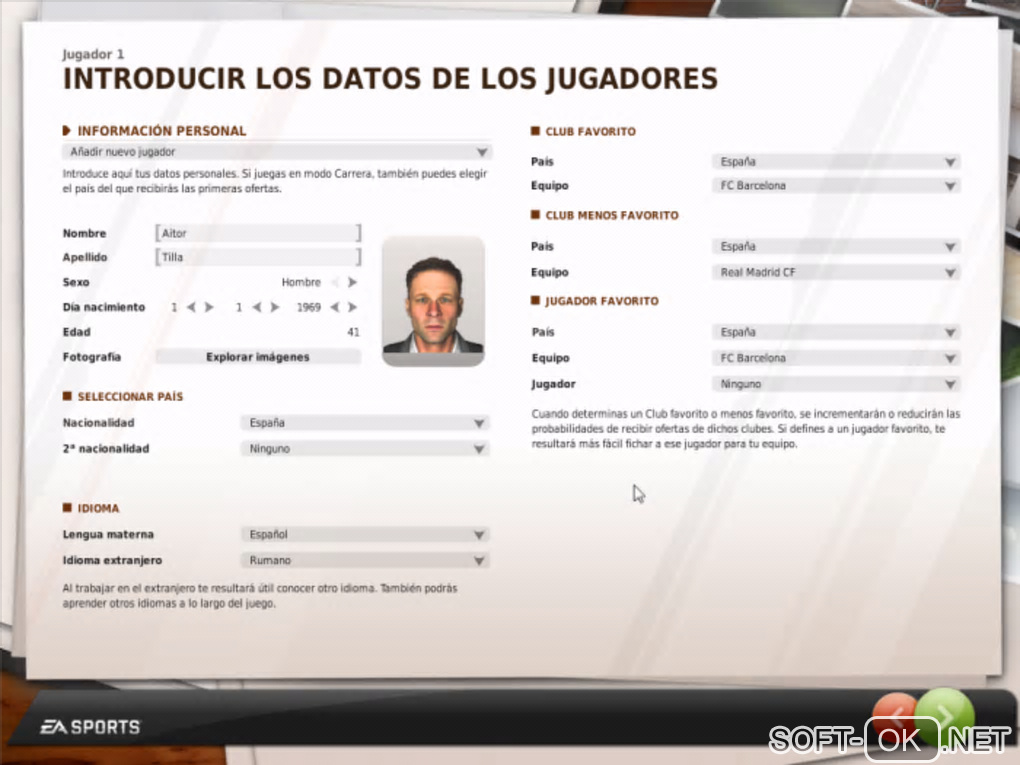Viewport: 1020px width, 765px height.
Task: Click the Jugador Favorito heading
Action: tap(602, 301)
